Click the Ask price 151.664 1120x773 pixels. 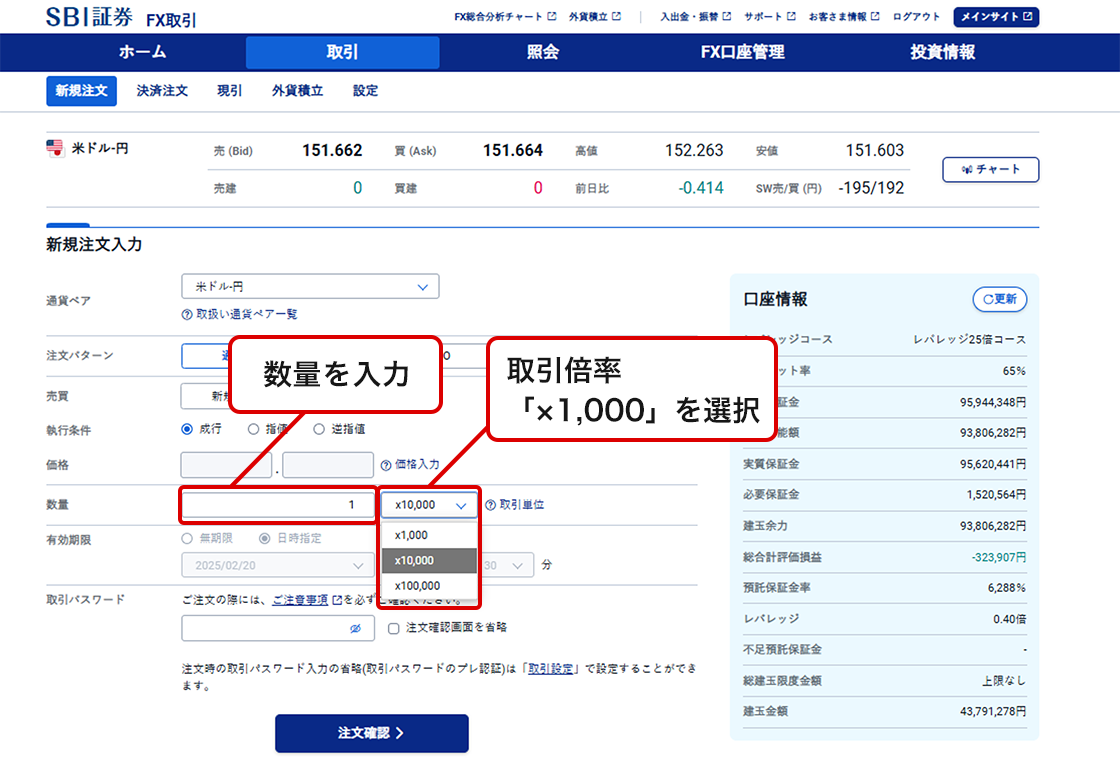pyautogui.click(x=513, y=151)
